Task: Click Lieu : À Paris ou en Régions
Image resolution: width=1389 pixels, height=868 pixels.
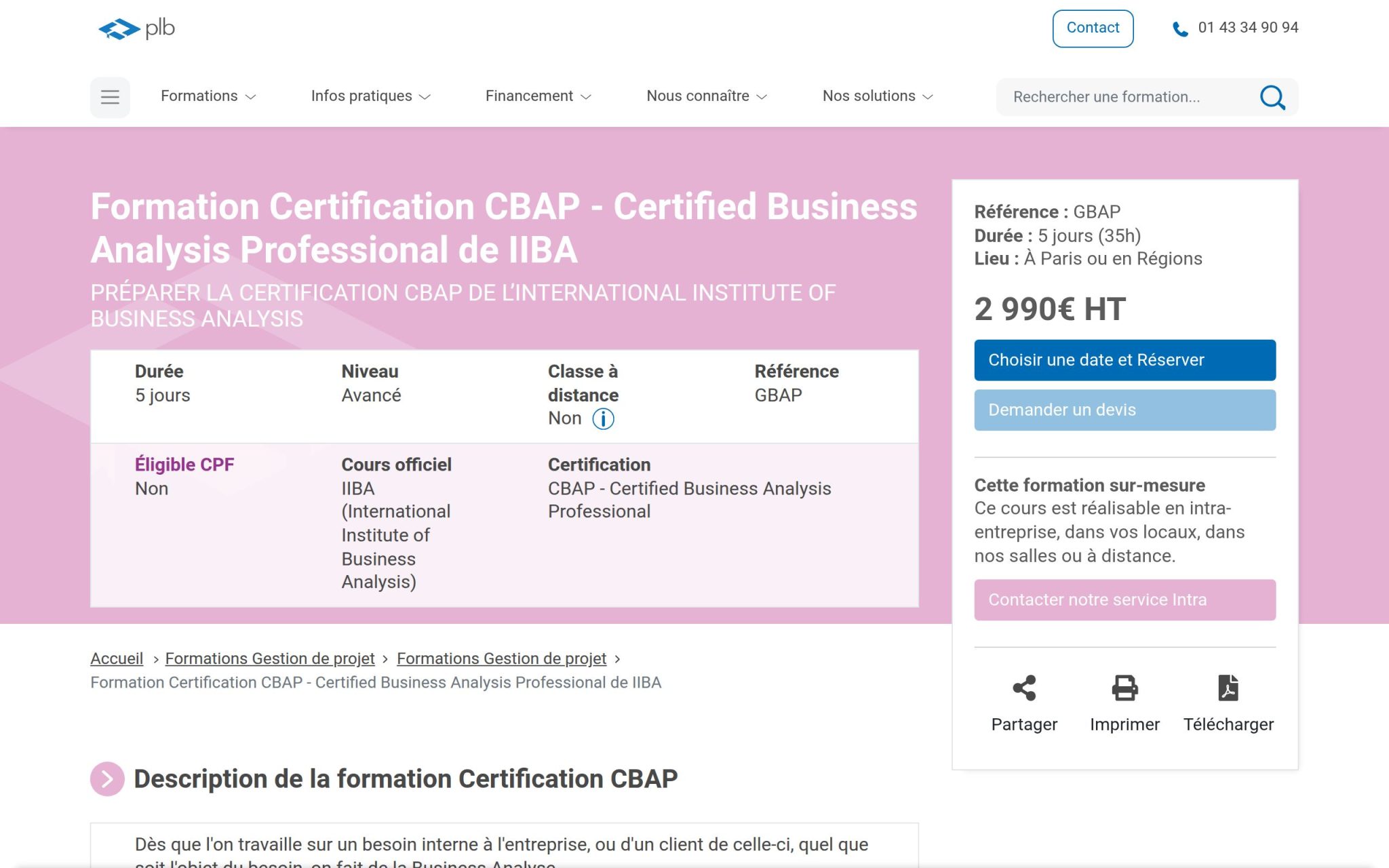Action: pyautogui.click(x=1088, y=258)
